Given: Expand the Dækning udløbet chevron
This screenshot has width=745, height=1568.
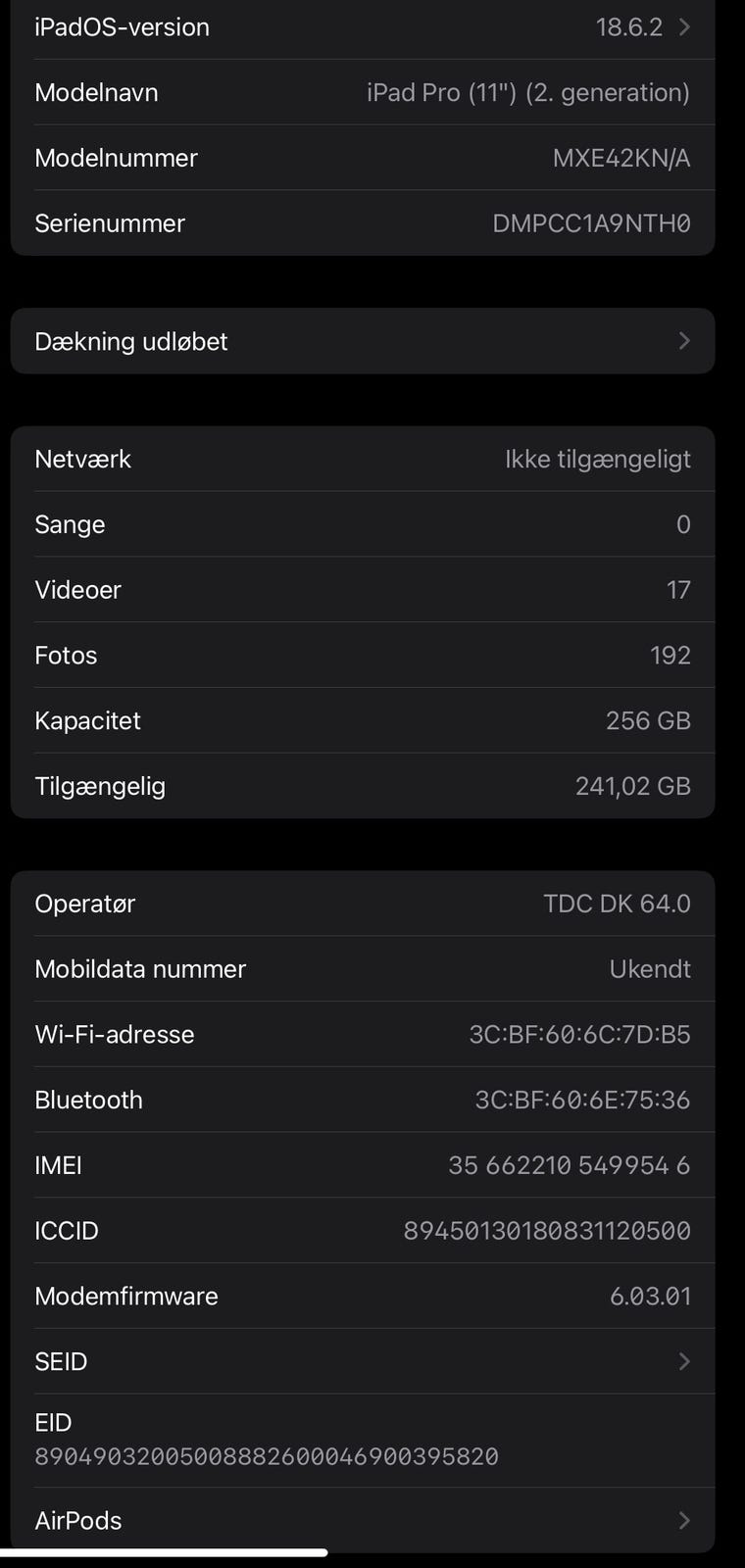Looking at the screenshot, I should click(684, 341).
